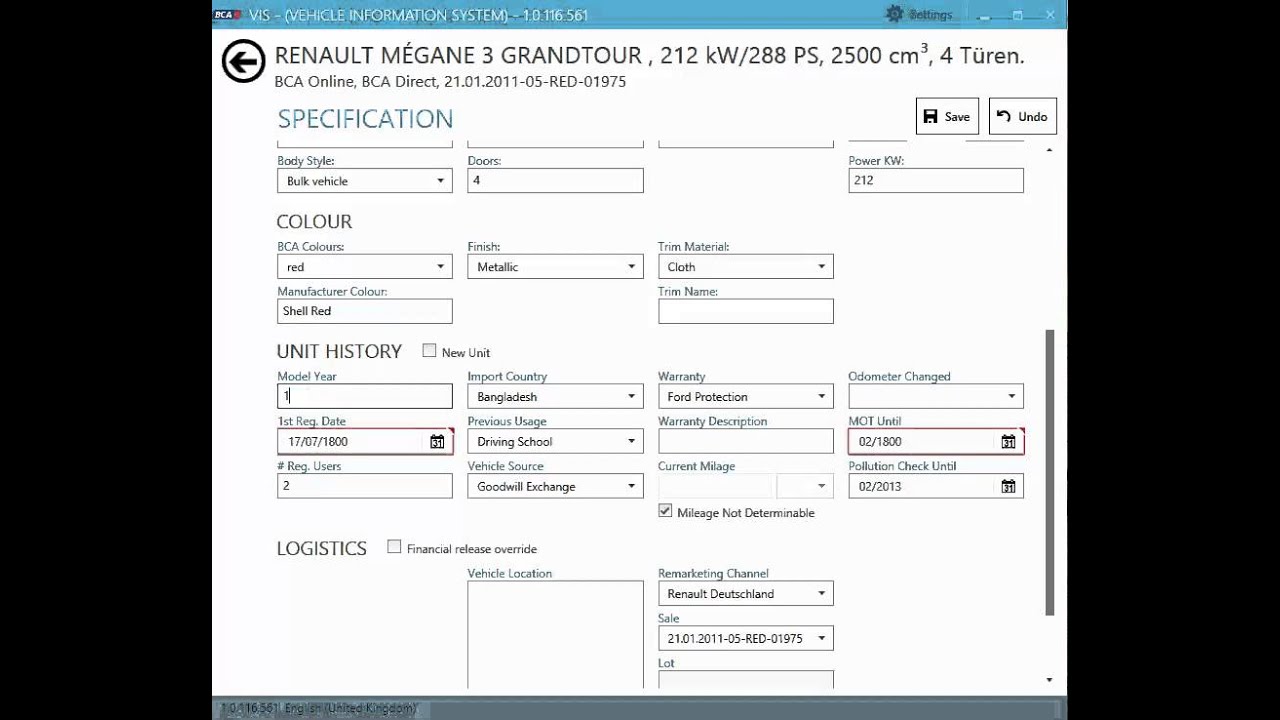The height and width of the screenshot is (720, 1280).
Task: Expand the Trim Material dropdown
Action: tap(745, 267)
